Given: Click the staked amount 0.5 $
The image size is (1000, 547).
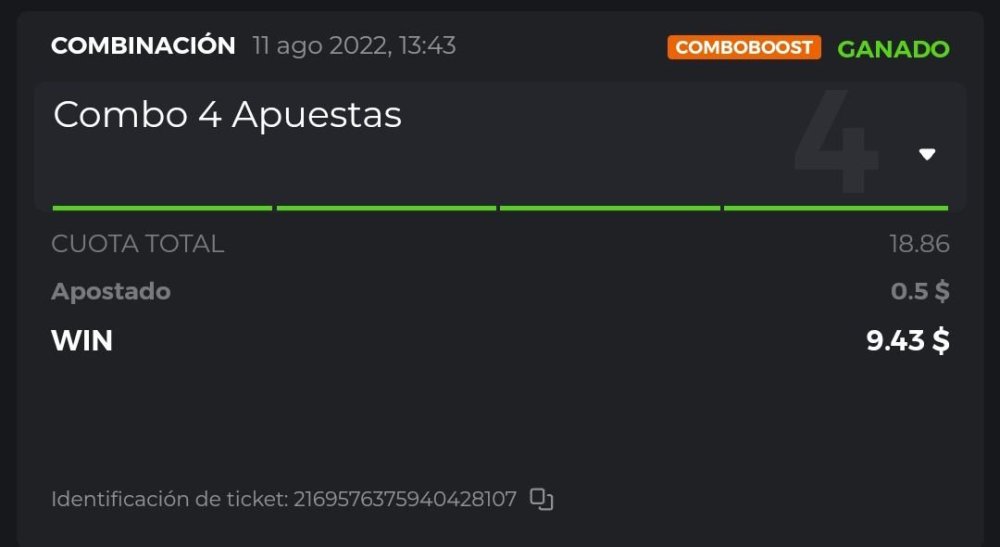Looking at the screenshot, I should click(x=920, y=291).
